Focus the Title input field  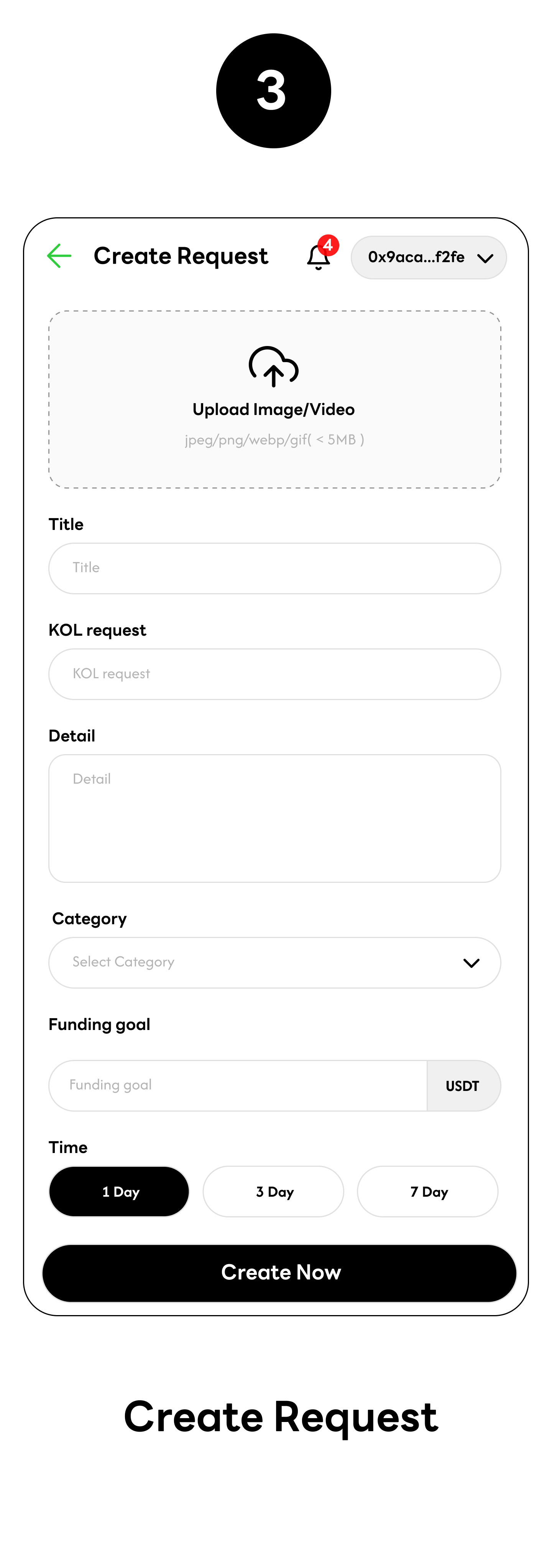[274, 569]
